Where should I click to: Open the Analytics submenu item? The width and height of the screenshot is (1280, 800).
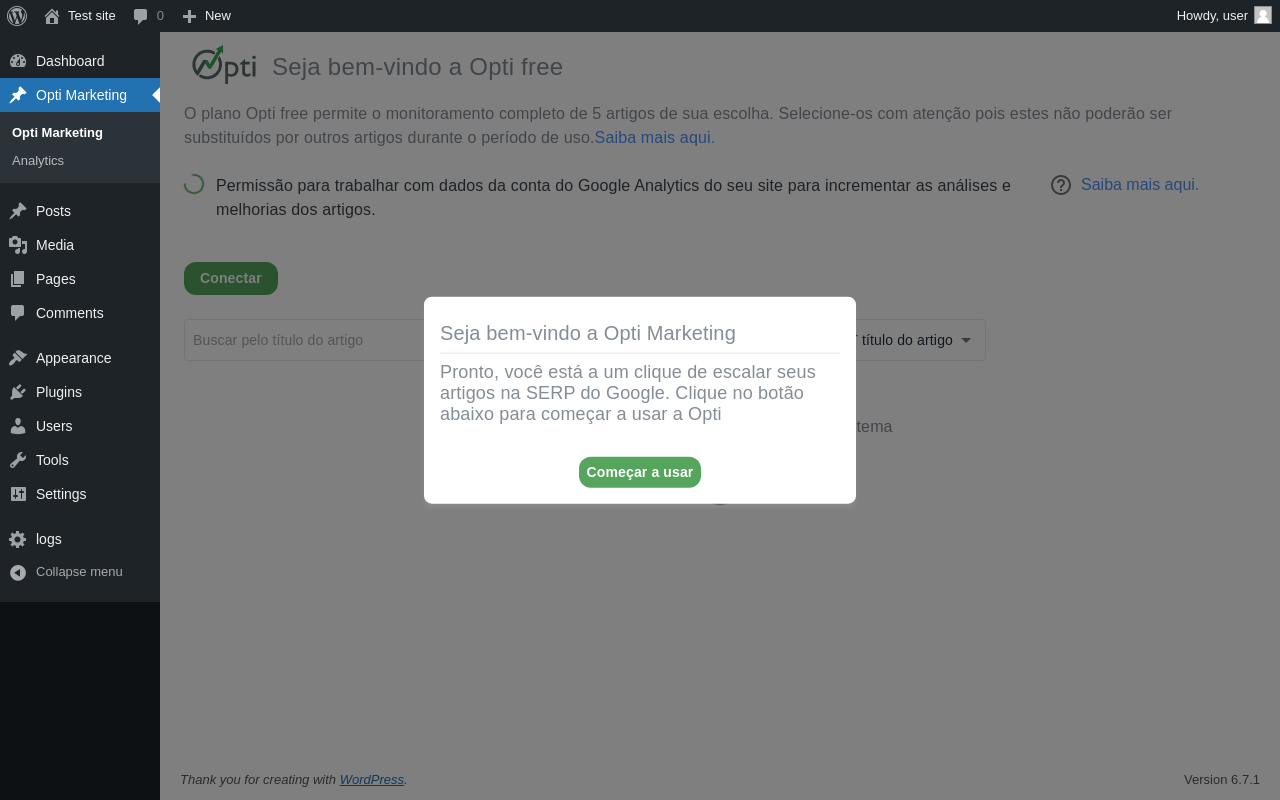point(38,161)
